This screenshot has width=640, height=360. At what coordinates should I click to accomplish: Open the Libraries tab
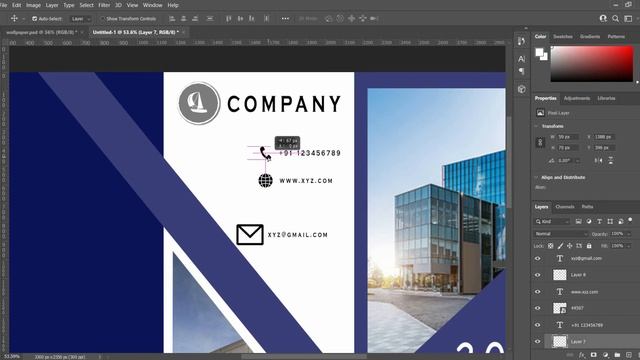point(606,98)
